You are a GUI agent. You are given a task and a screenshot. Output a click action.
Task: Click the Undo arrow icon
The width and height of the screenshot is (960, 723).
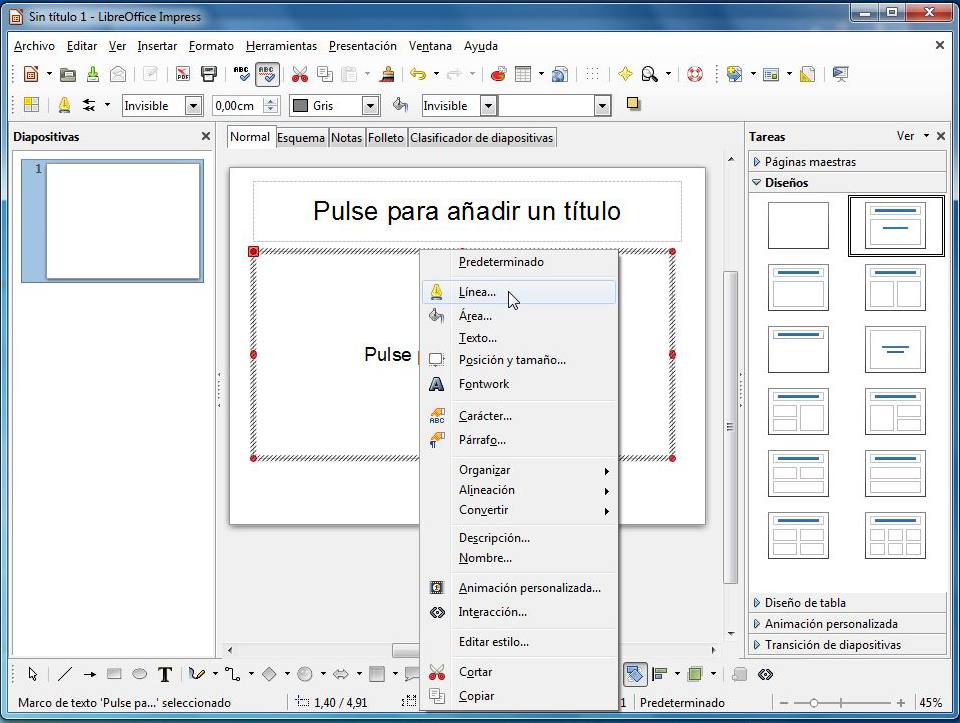[418, 75]
